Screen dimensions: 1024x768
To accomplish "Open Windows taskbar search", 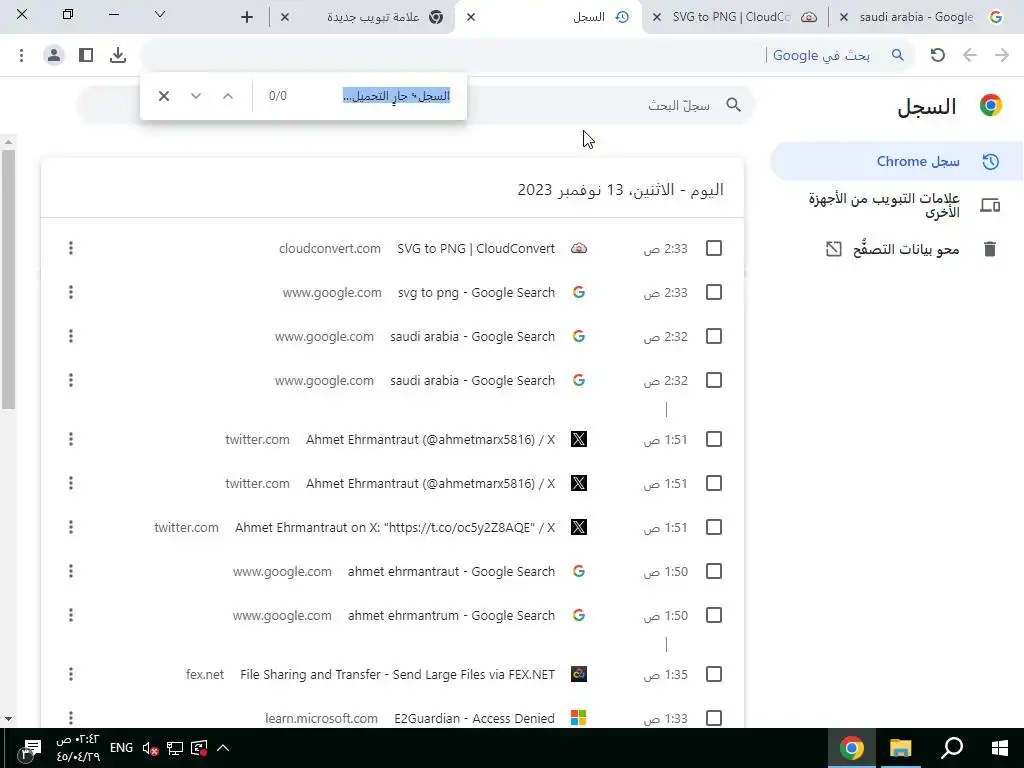I will (x=951, y=748).
